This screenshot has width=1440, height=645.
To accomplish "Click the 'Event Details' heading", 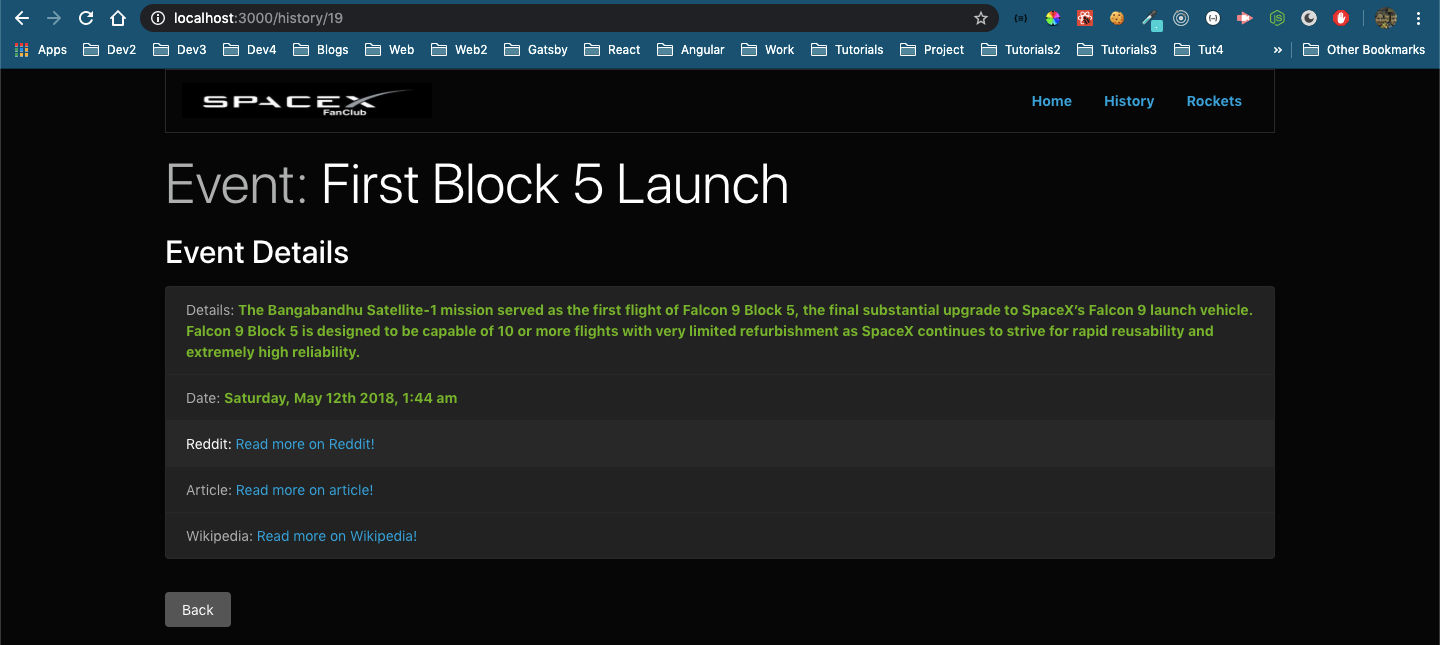I will (x=257, y=253).
